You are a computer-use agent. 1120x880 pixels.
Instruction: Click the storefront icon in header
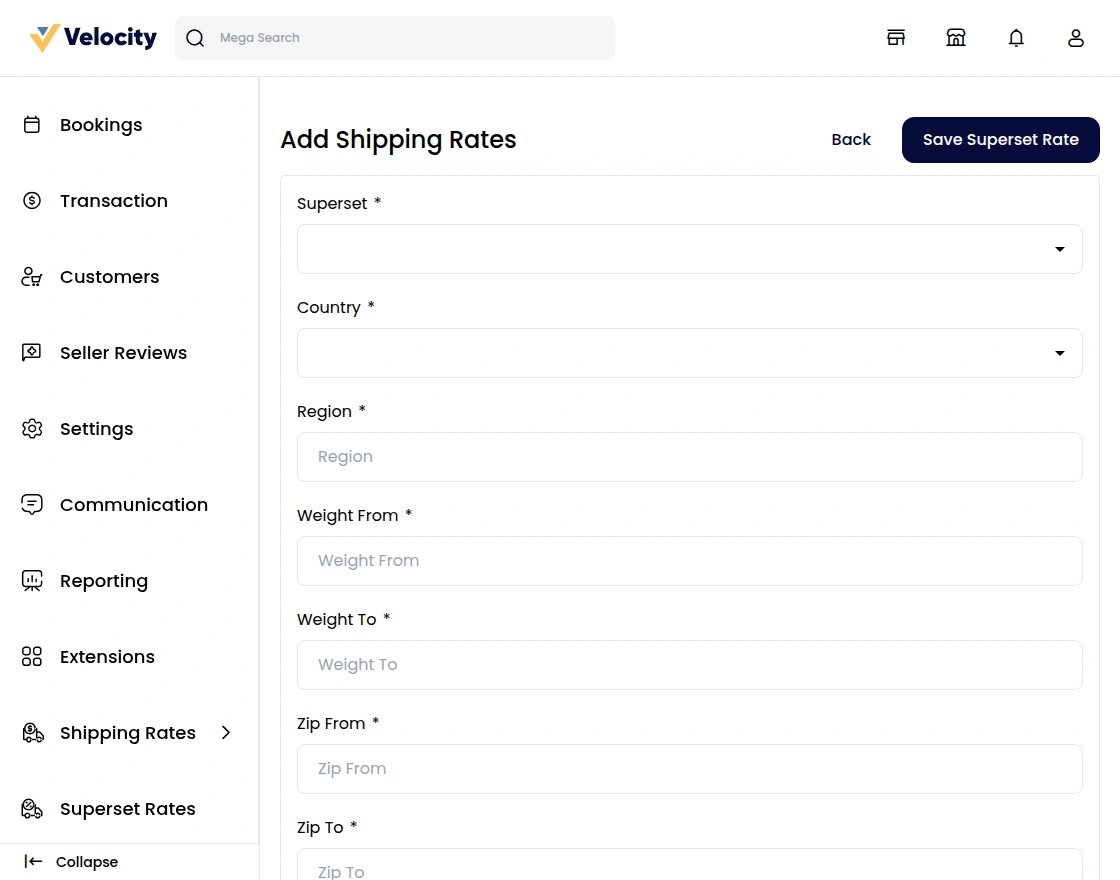click(x=896, y=38)
